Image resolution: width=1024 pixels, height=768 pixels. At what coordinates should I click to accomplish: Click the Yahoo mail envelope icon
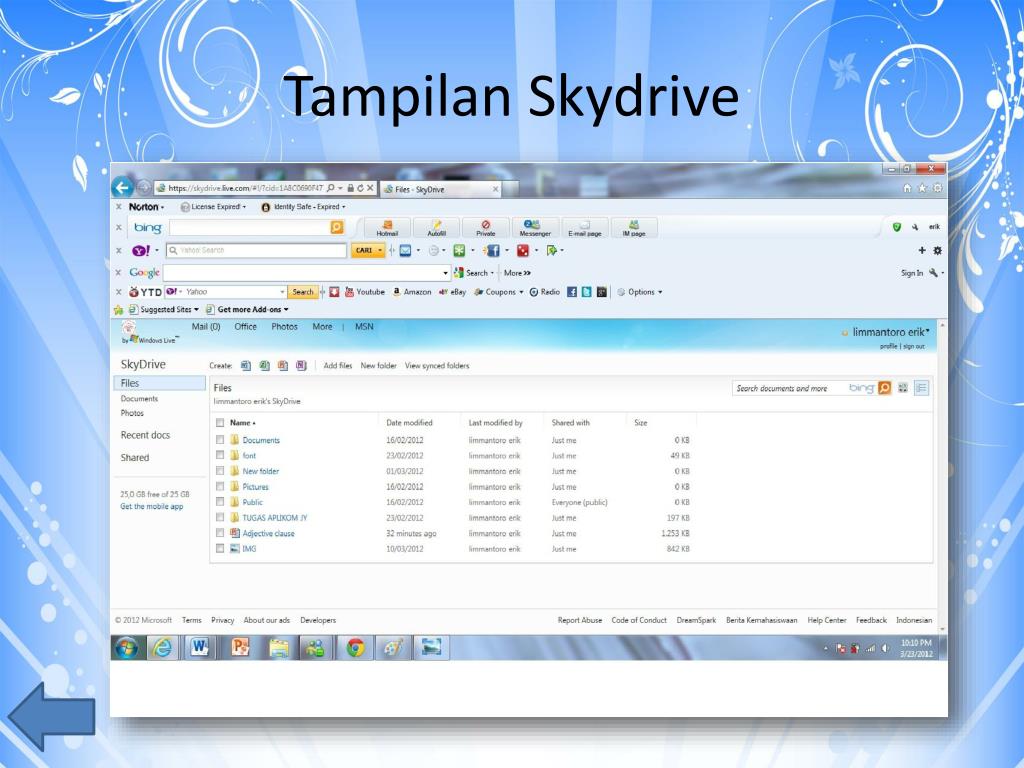[x=406, y=250]
